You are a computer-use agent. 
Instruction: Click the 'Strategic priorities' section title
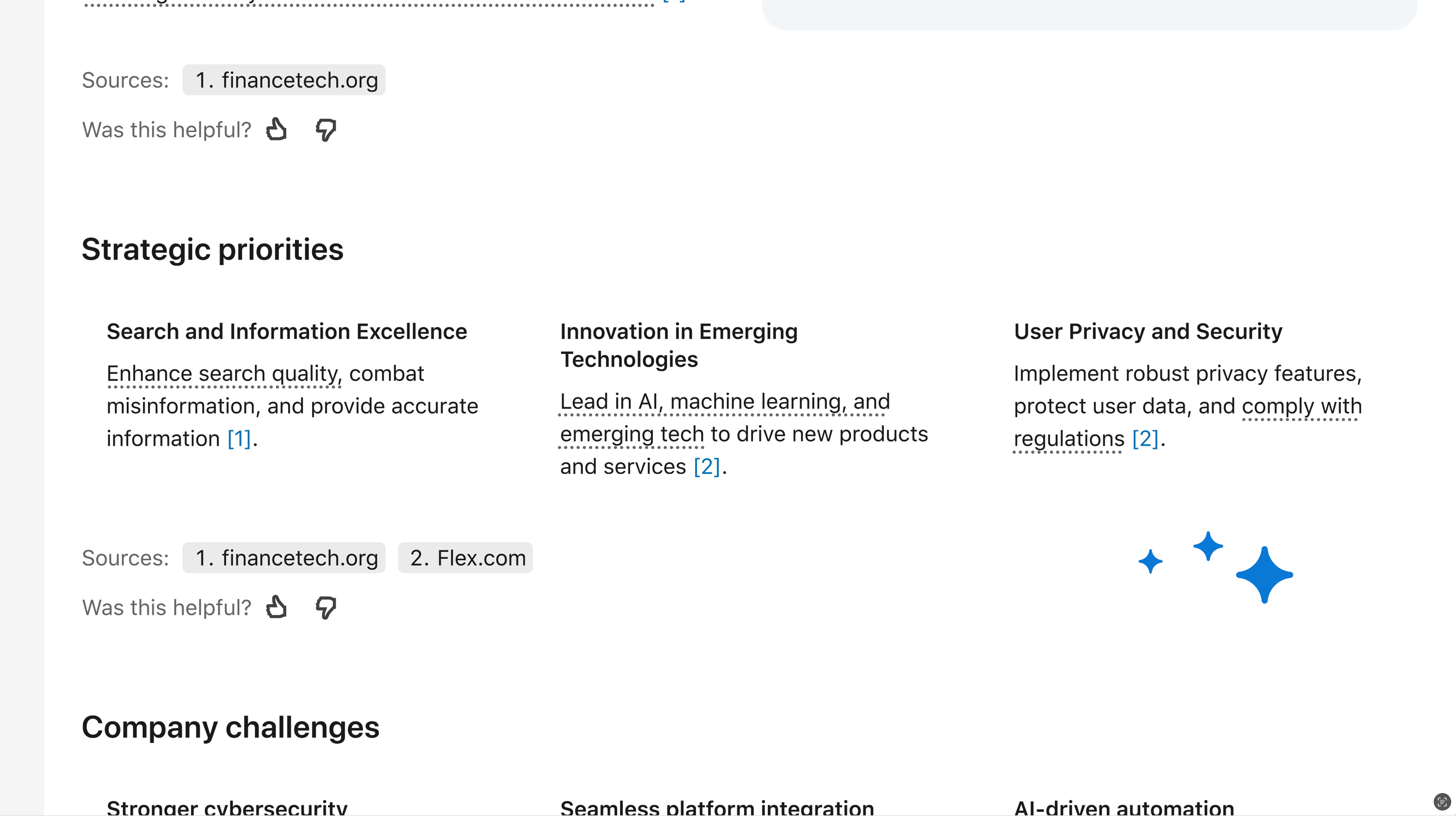click(x=212, y=250)
